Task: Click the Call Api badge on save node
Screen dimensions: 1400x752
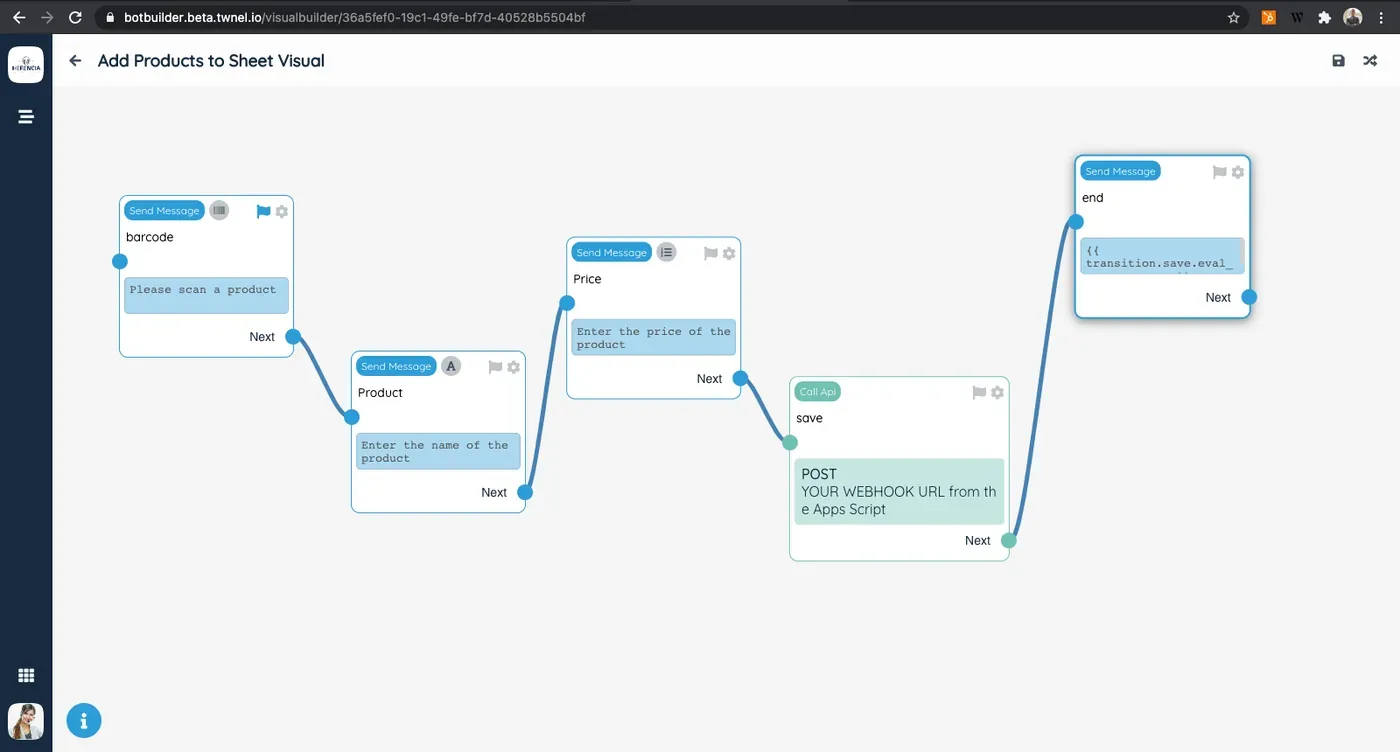Action: point(818,392)
